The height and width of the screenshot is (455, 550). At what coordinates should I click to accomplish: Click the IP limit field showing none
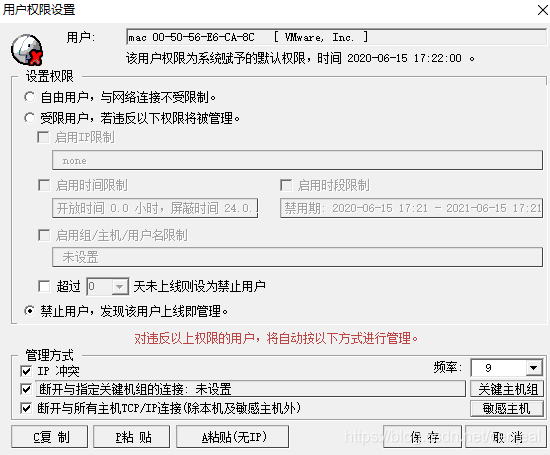click(x=297, y=160)
